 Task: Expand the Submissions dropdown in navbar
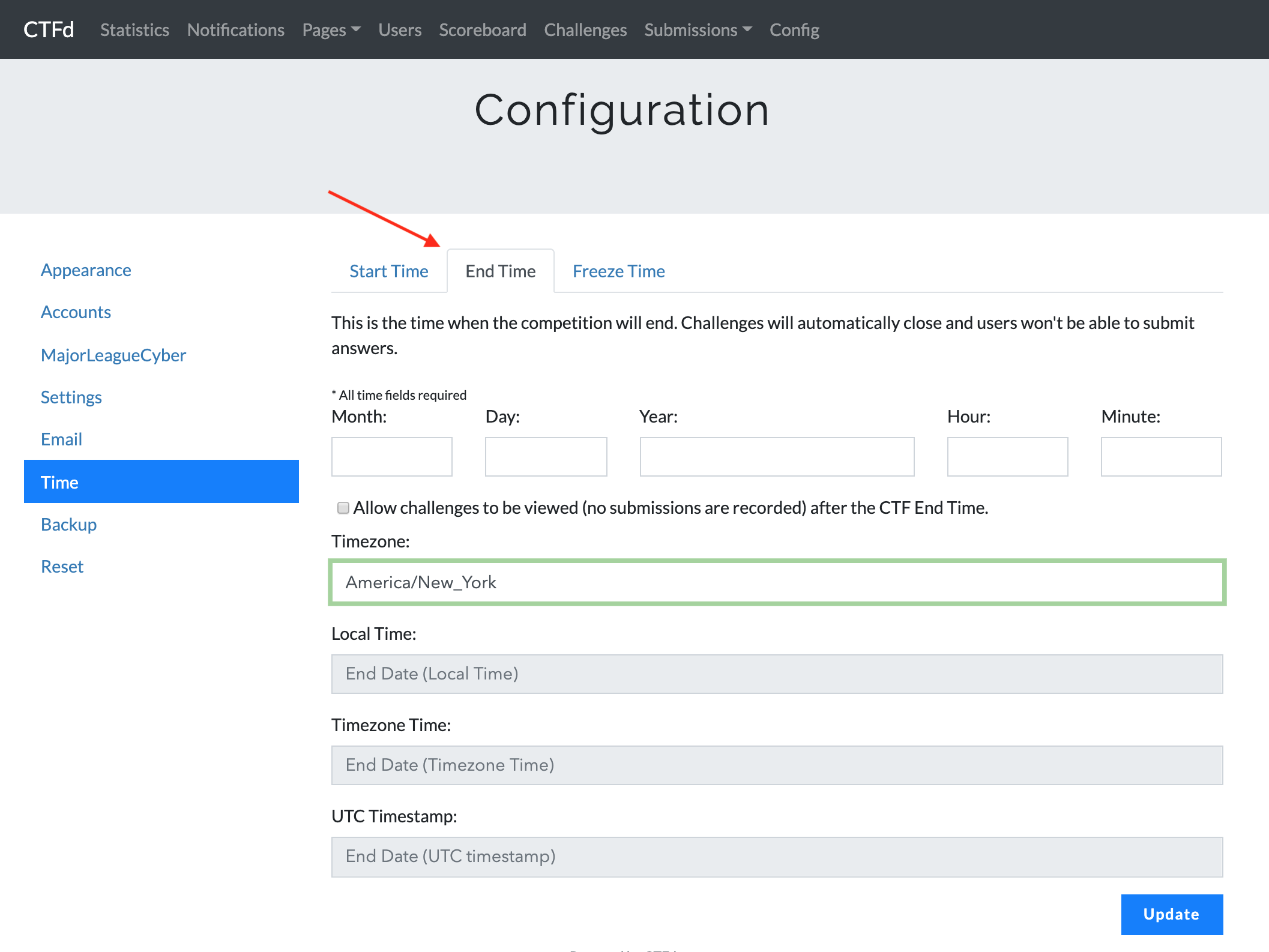point(698,30)
